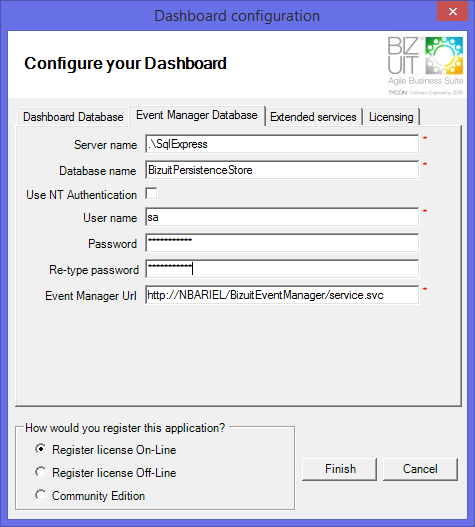Click the Configure your Dashboard heading

[x=125, y=64]
